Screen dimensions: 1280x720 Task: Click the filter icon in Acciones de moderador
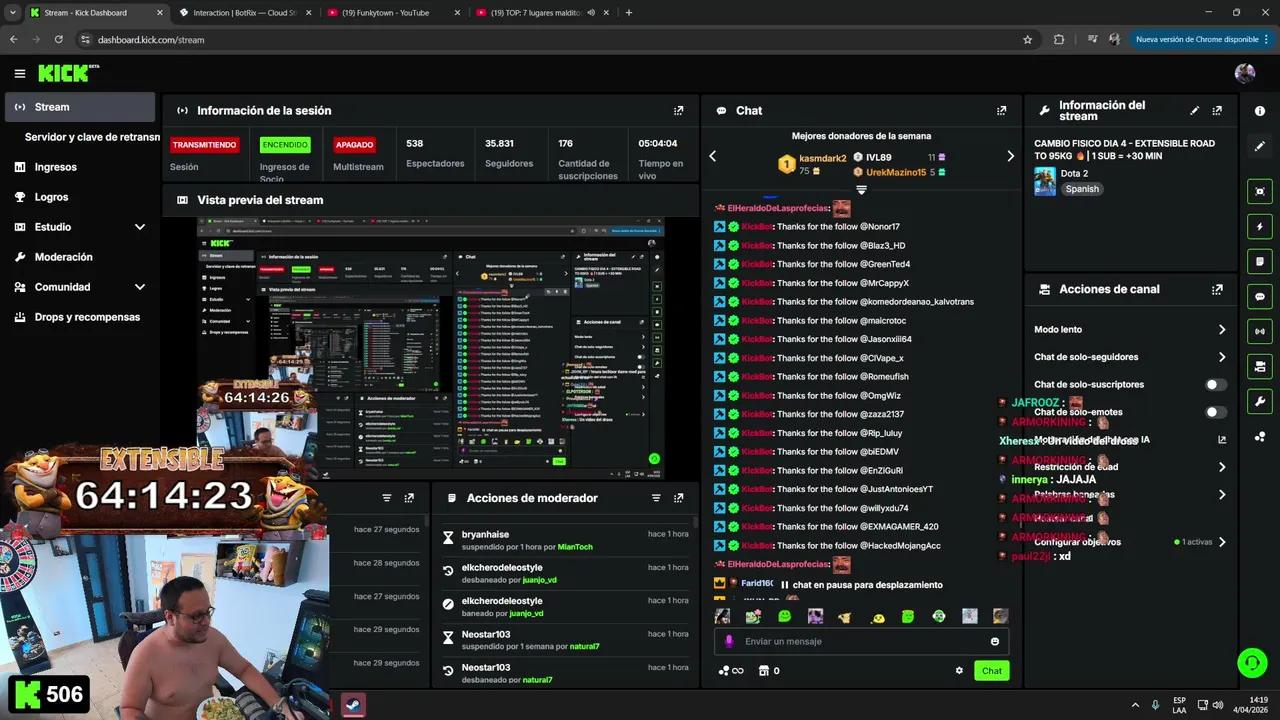click(656, 497)
